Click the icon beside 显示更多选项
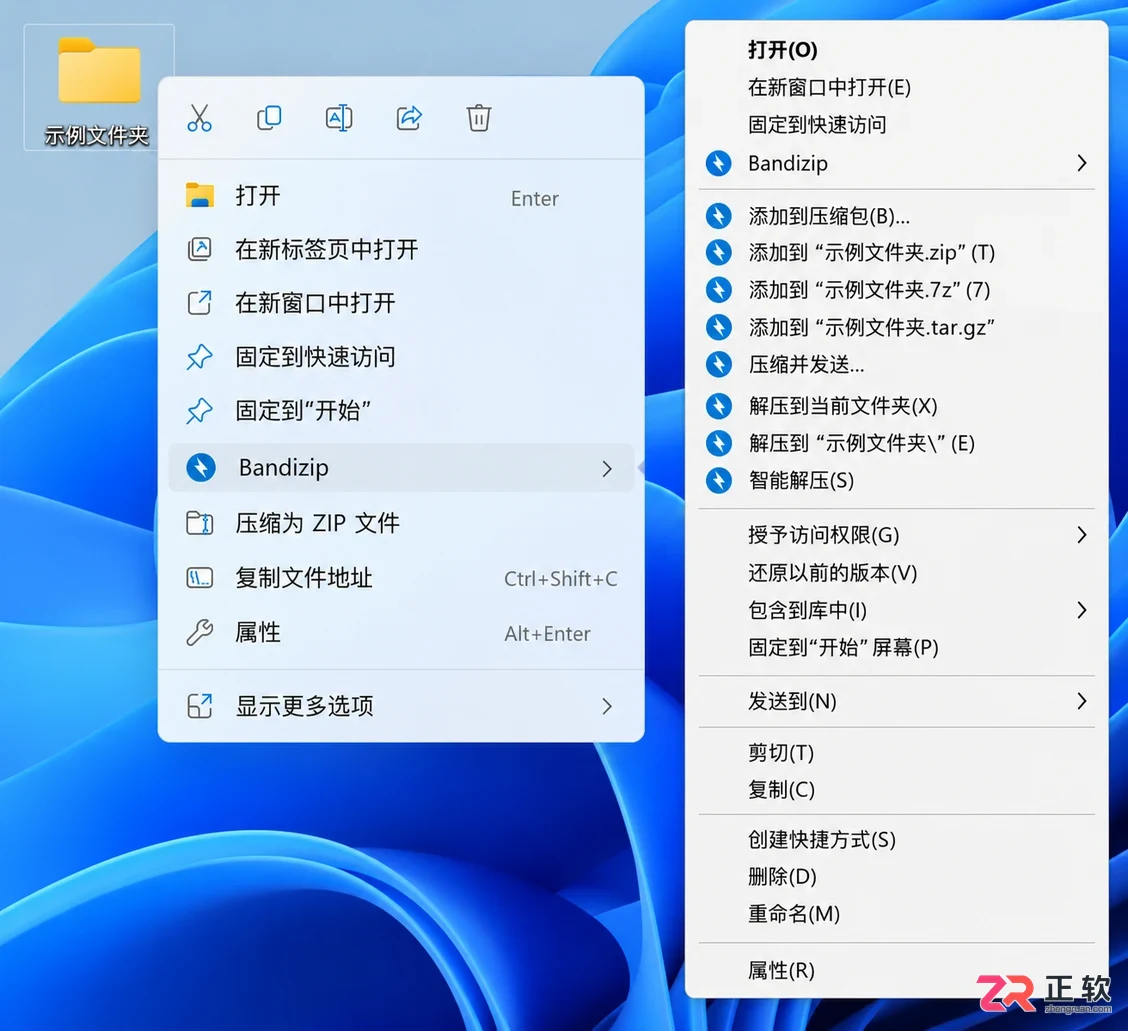Viewport: 1128px width, 1031px height. click(x=199, y=706)
